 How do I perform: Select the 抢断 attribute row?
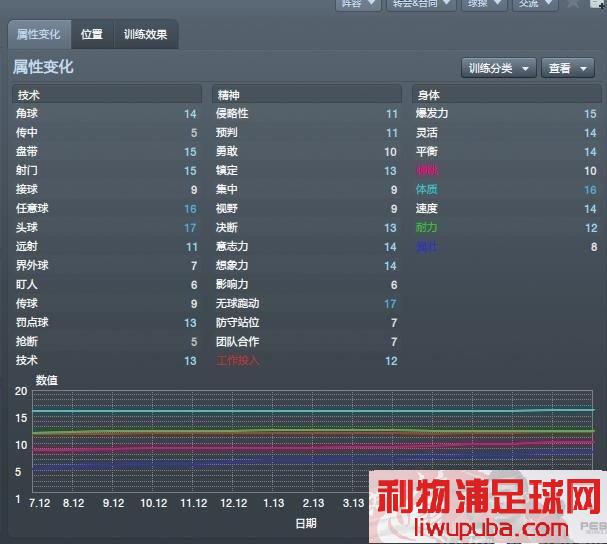(x=107, y=342)
